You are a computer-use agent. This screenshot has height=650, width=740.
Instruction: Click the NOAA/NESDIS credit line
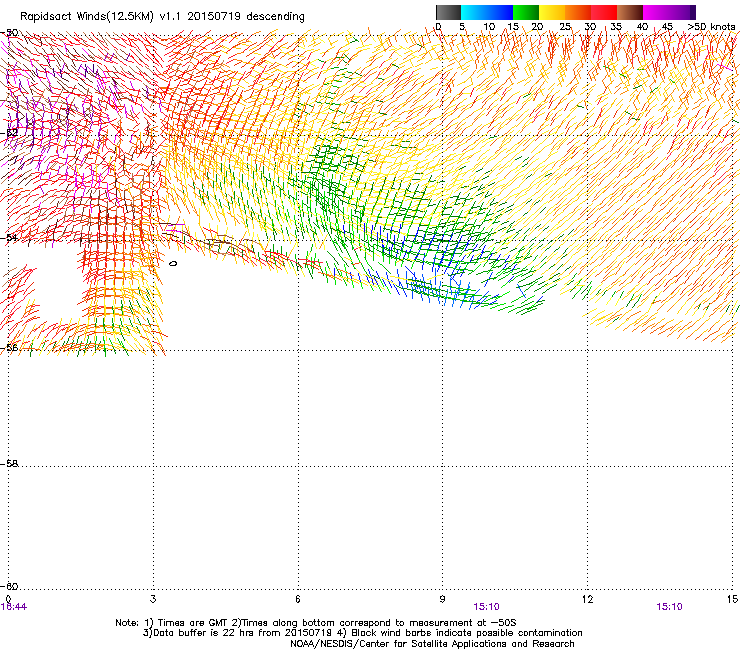[x=432, y=643]
